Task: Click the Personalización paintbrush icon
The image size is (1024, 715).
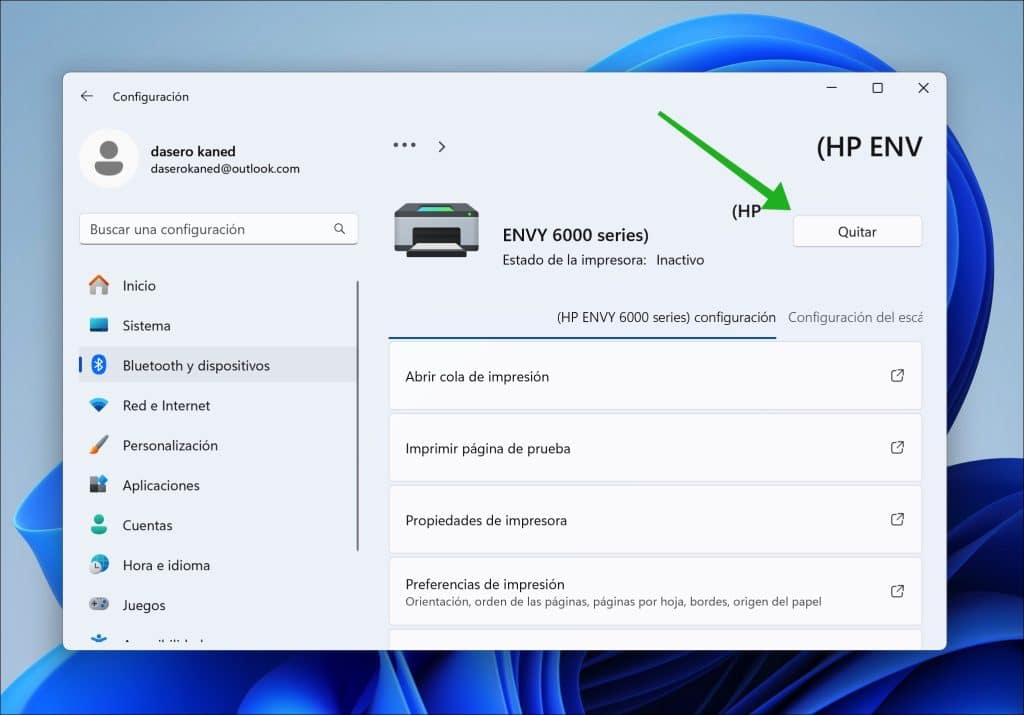Action: point(99,445)
